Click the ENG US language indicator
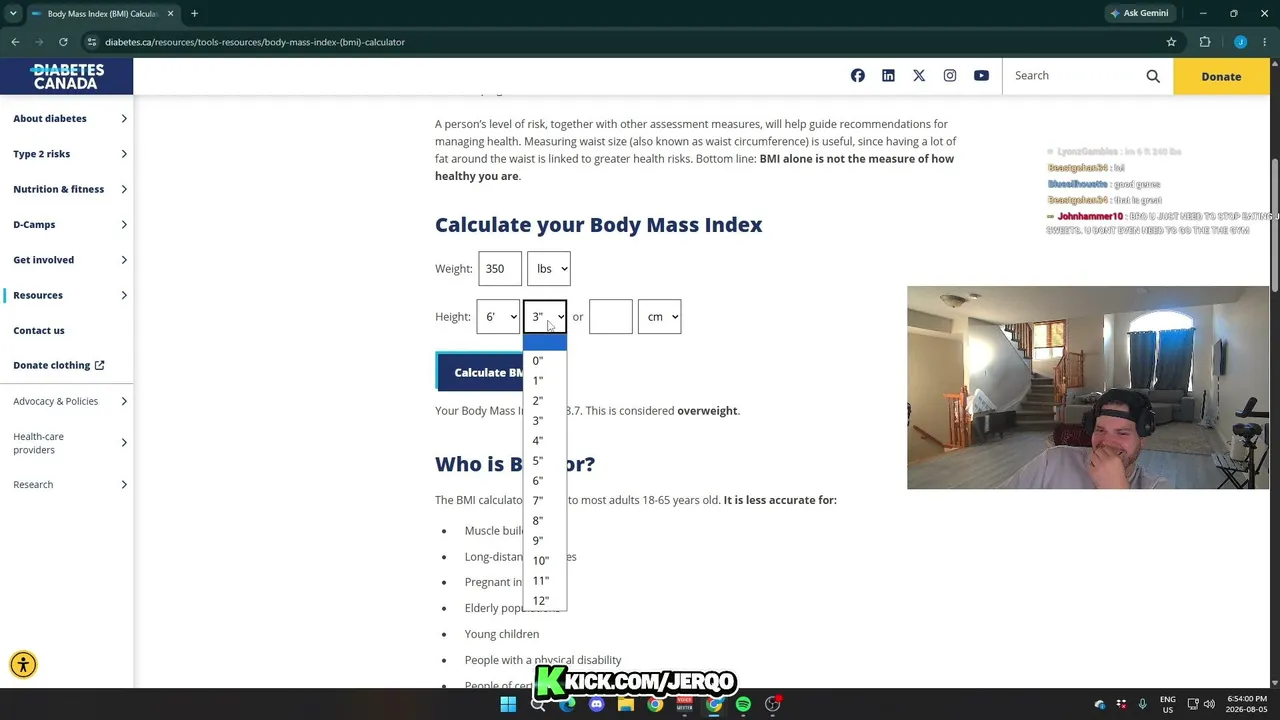 (x=1167, y=704)
